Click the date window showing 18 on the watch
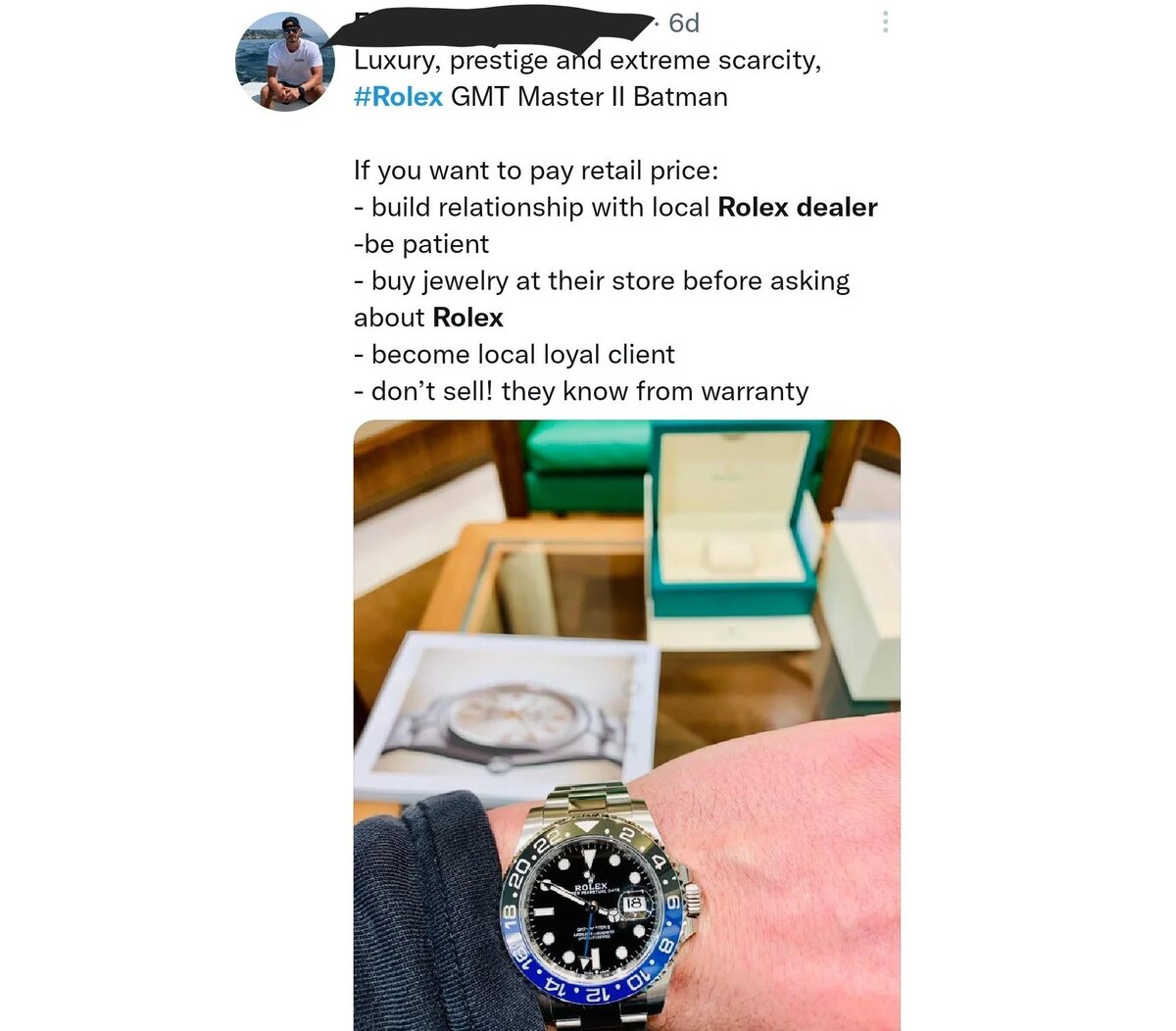 coord(634,902)
